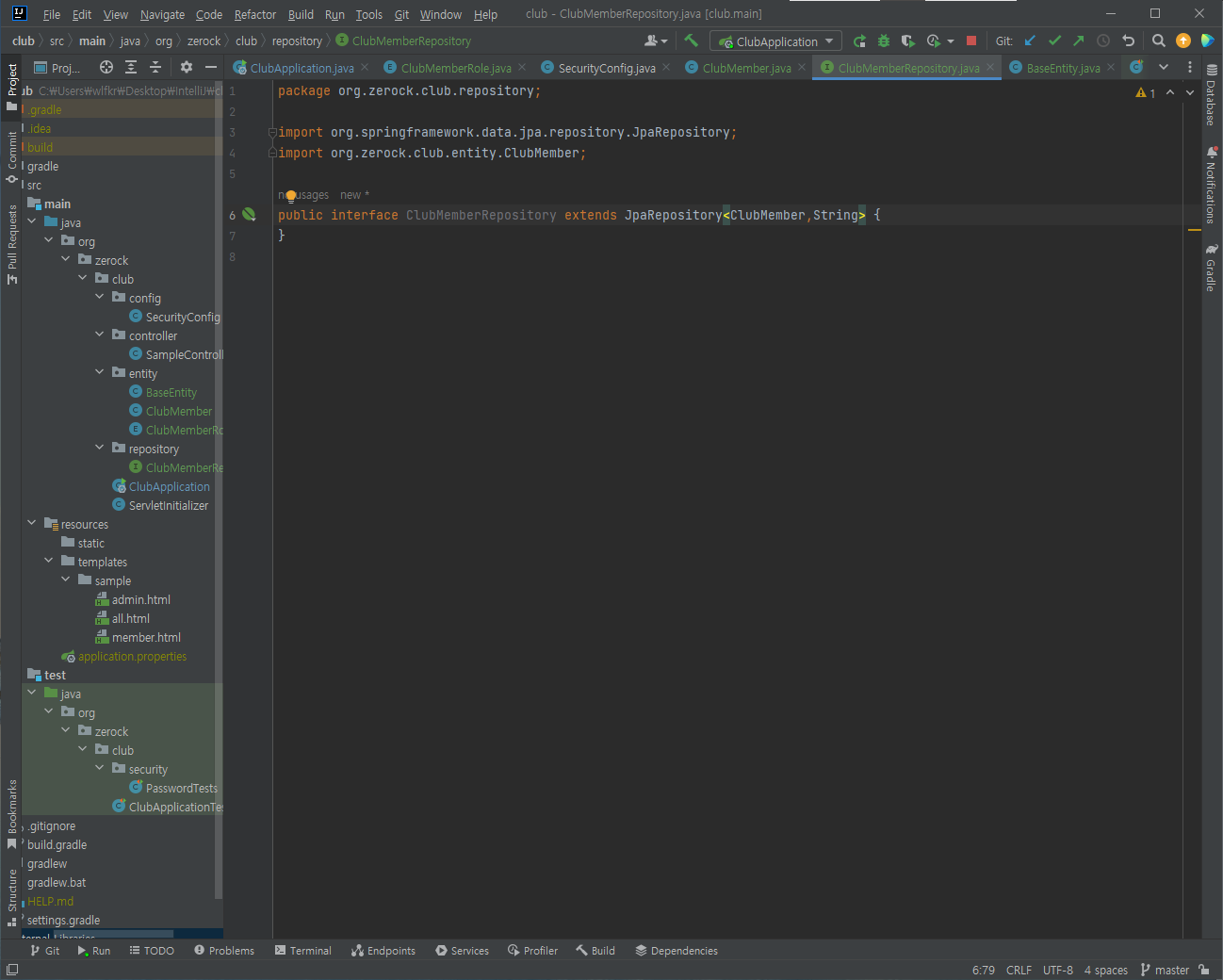The height and width of the screenshot is (980, 1223).
Task: Click the warning count indicator in editor
Action: 1146,92
